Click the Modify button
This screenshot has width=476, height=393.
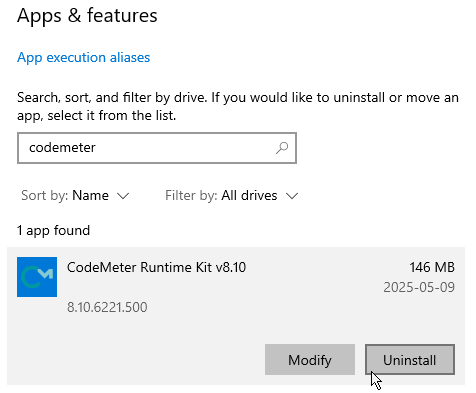click(310, 360)
